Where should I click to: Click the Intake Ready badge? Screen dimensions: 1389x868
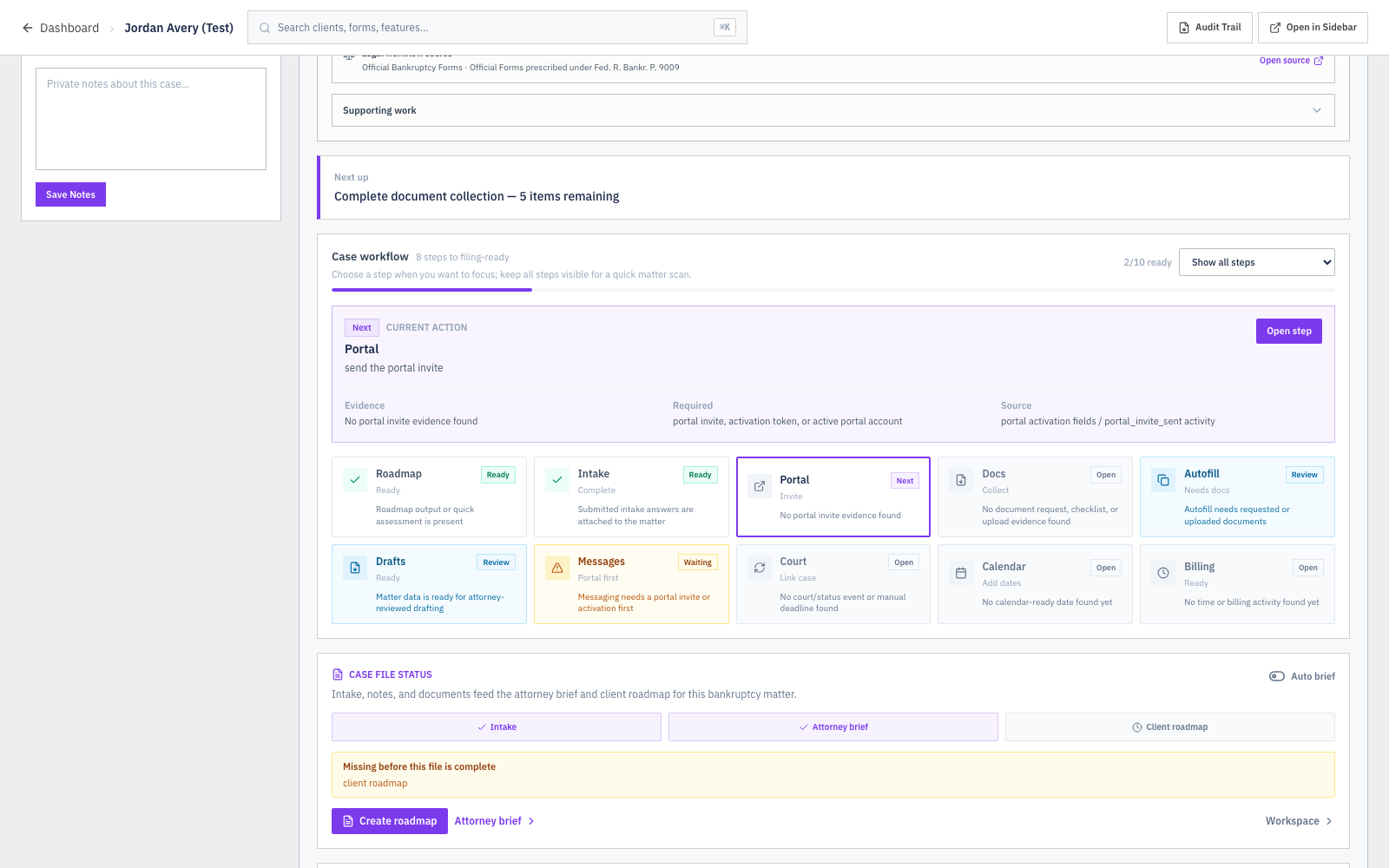[701, 475]
